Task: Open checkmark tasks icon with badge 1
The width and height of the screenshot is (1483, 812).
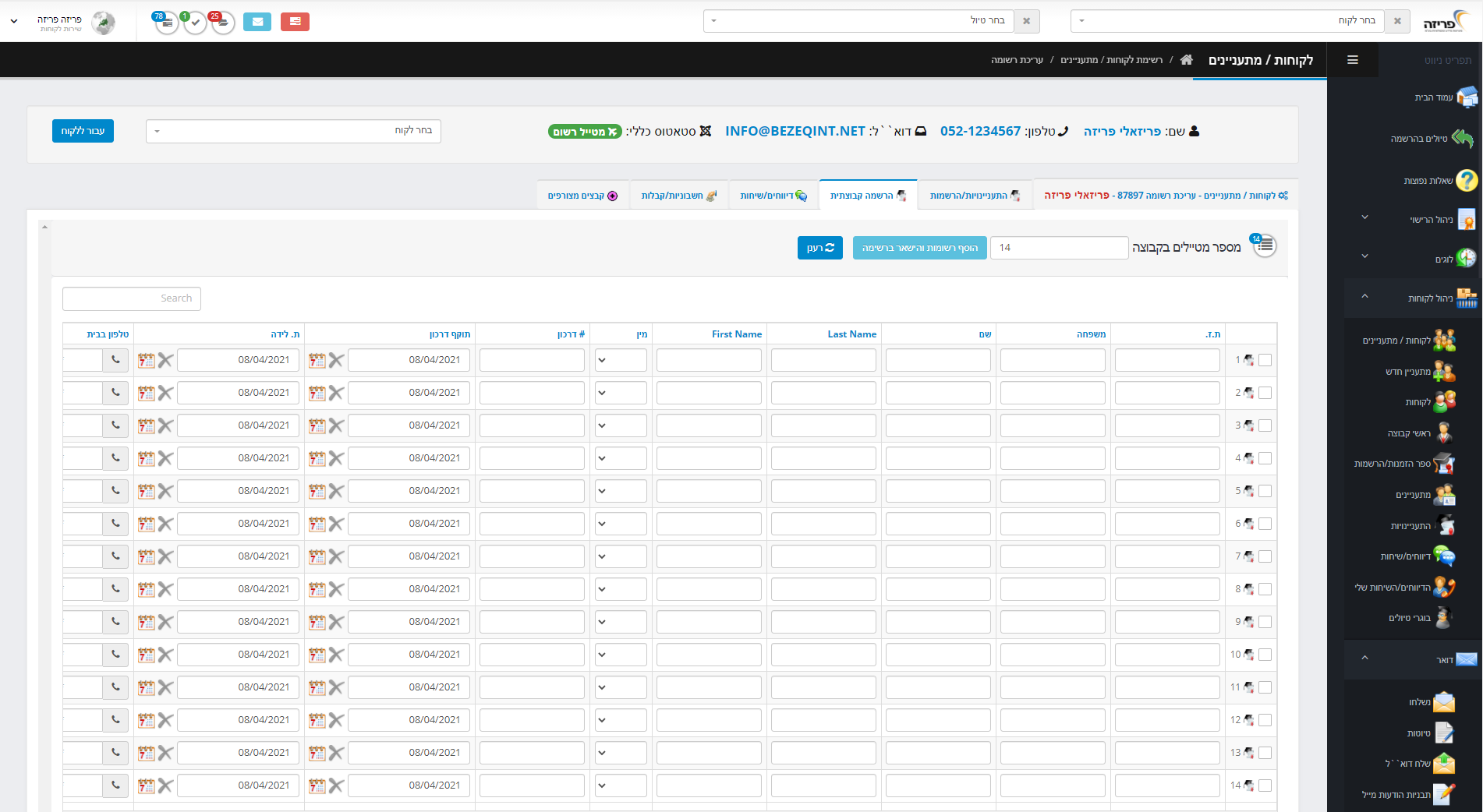Action: [x=194, y=23]
